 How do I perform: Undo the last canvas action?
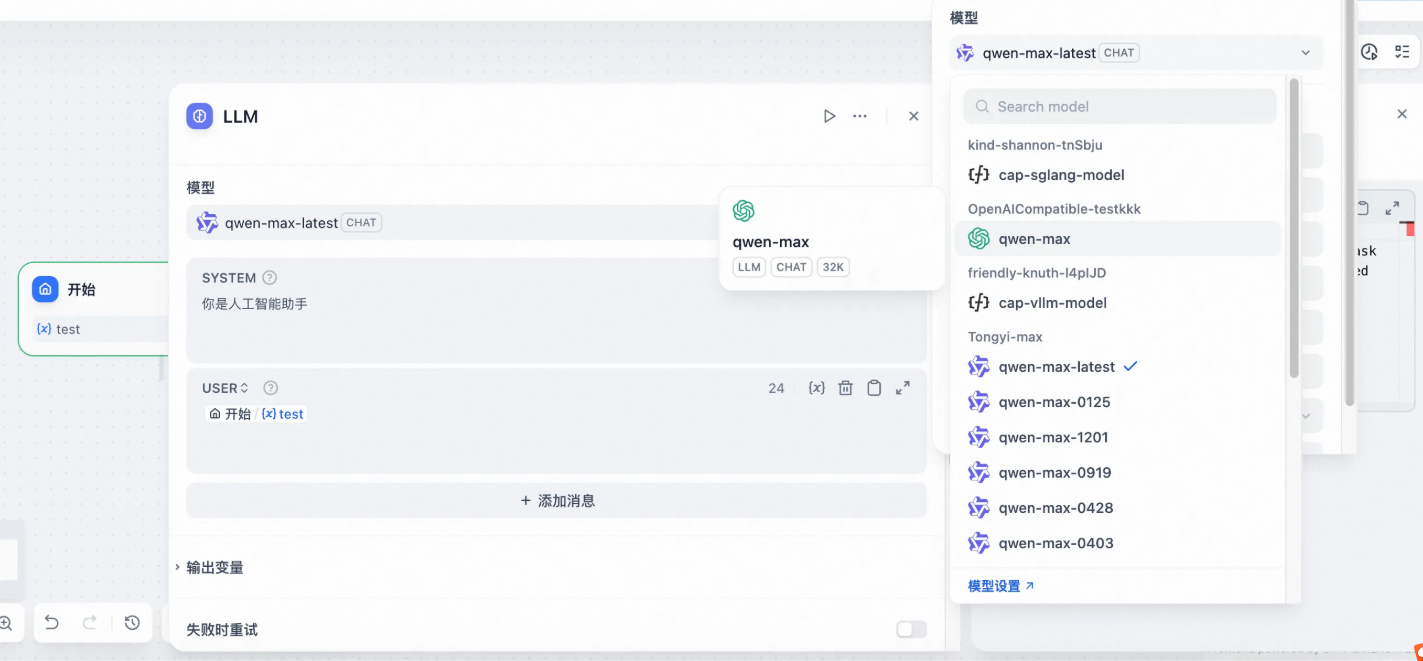tap(52, 623)
